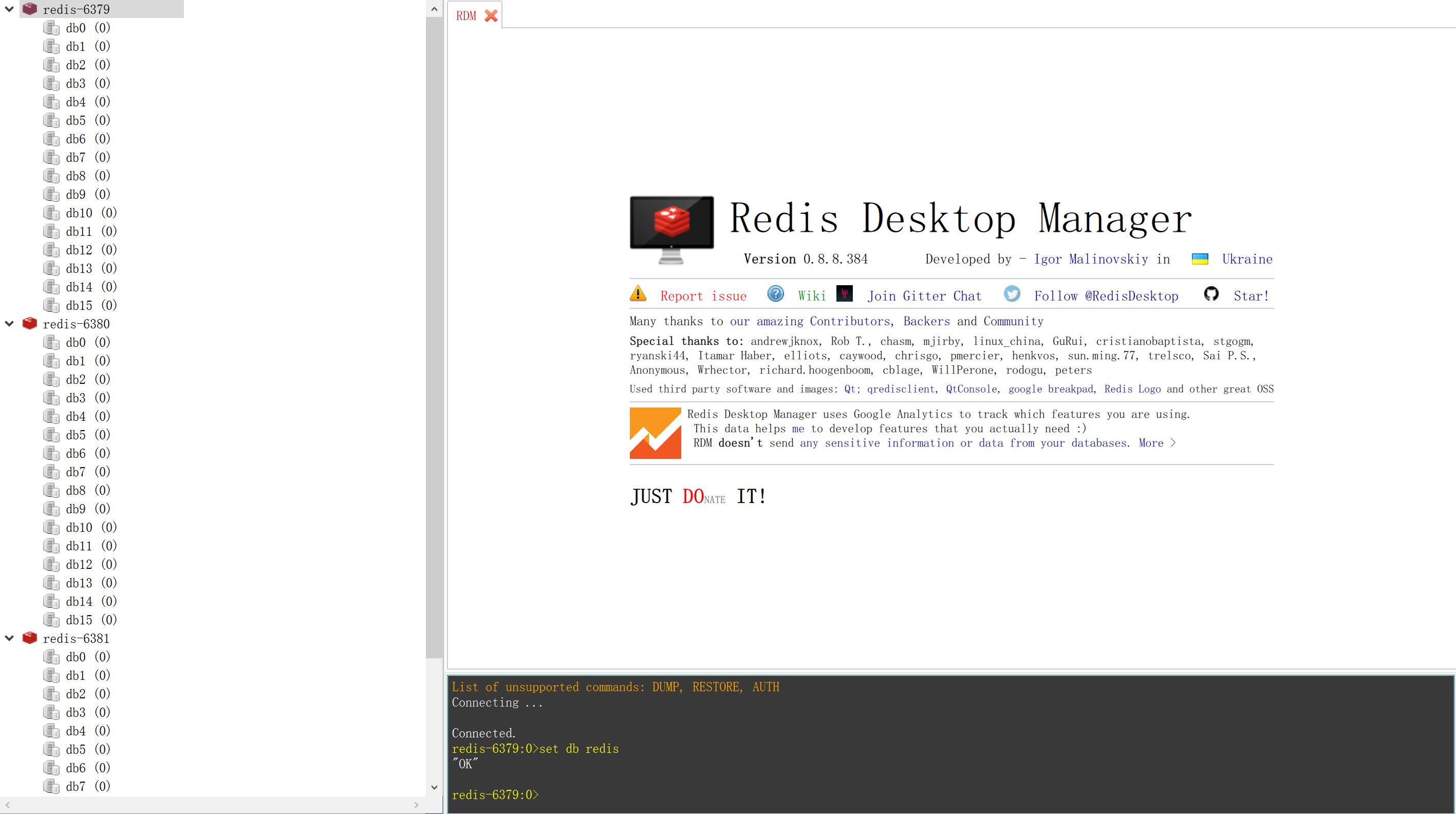Collapse the redis-6380 connection tree

[x=10, y=323]
